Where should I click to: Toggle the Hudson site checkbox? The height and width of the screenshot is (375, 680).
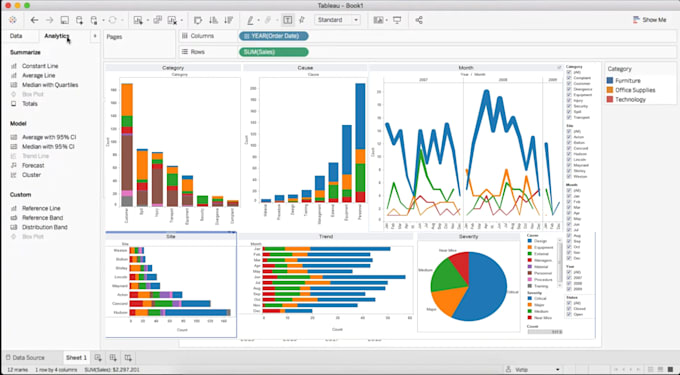tap(569, 154)
